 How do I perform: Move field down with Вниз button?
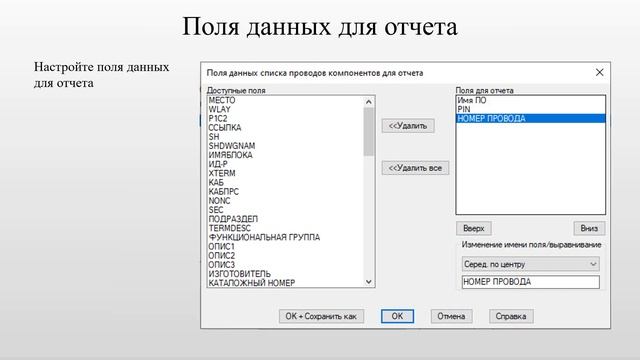tap(589, 229)
